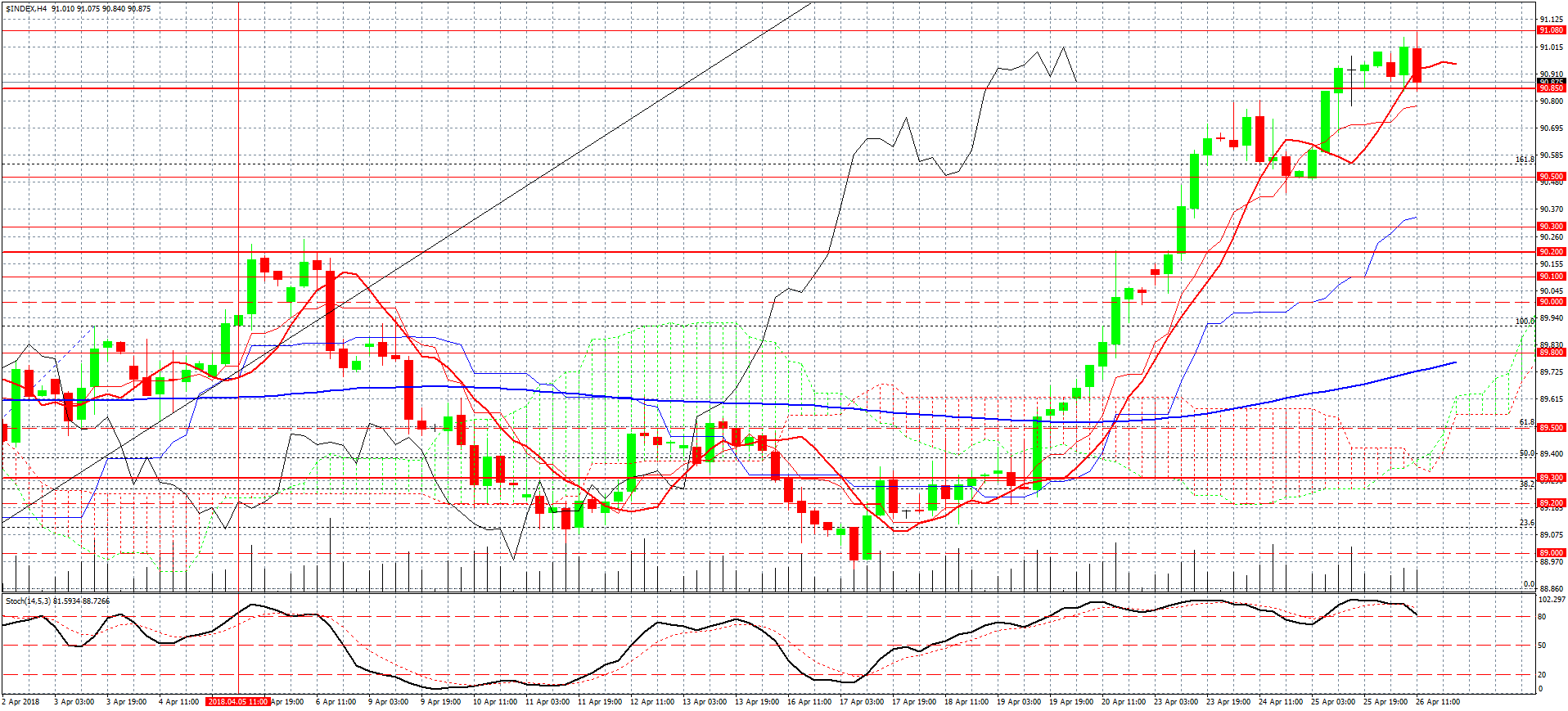
Task: Select the red 90.100 price level tag
Action: point(1552,277)
